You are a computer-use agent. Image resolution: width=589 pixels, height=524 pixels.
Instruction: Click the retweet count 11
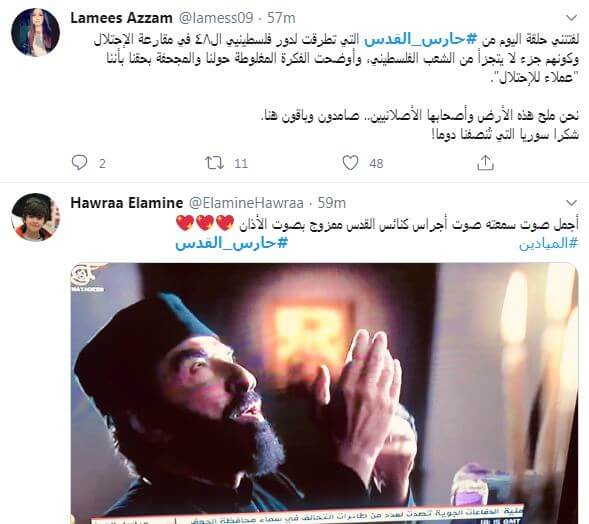click(241, 163)
